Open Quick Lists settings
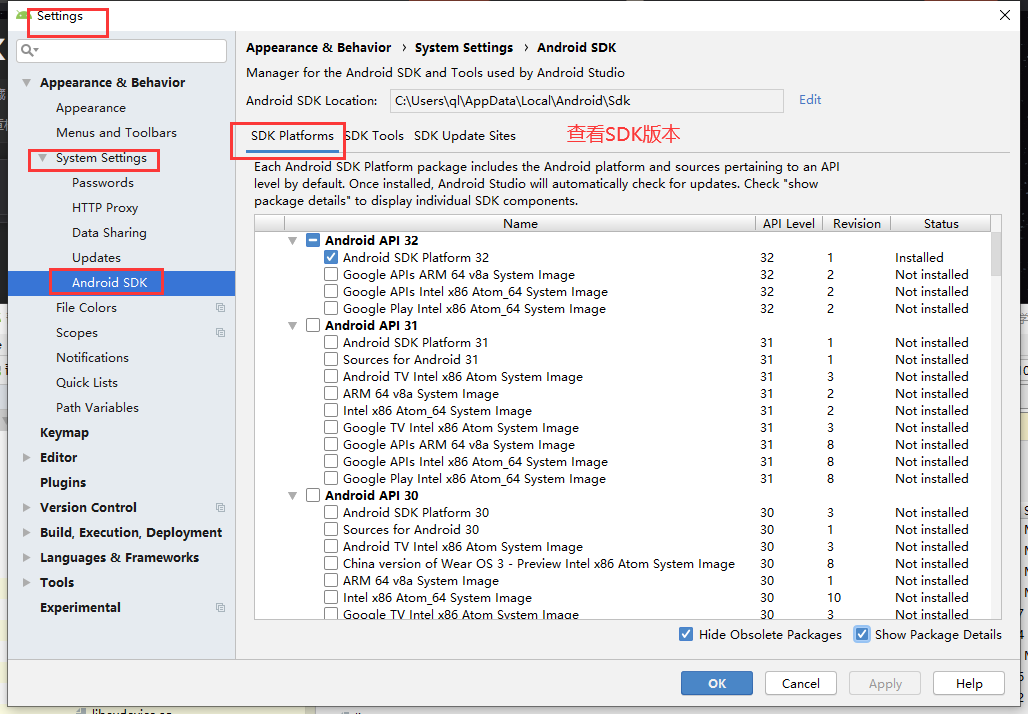 pyautogui.click(x=87, y=382)
